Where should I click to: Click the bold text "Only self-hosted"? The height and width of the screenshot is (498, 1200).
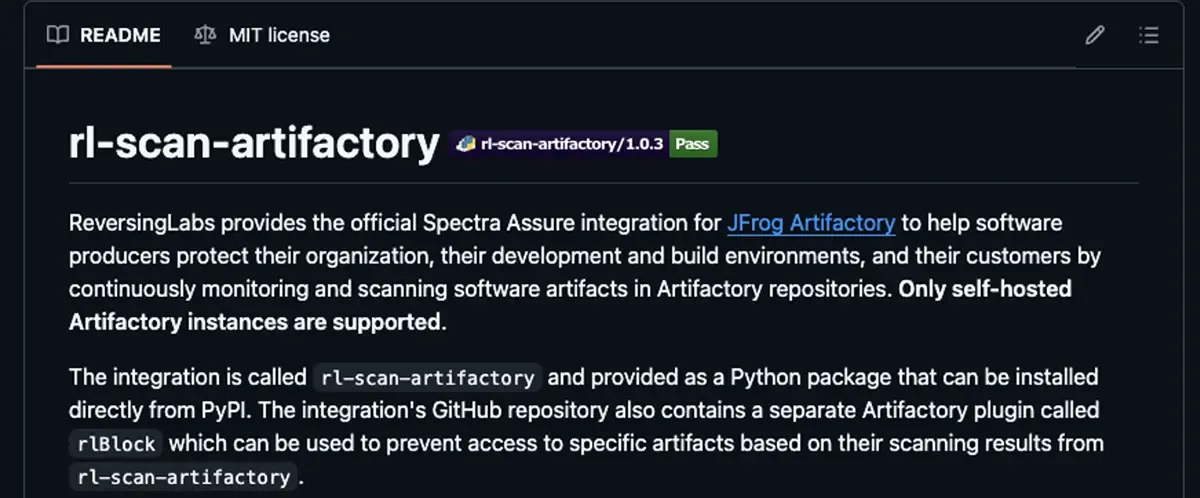[x=985, y=289]
